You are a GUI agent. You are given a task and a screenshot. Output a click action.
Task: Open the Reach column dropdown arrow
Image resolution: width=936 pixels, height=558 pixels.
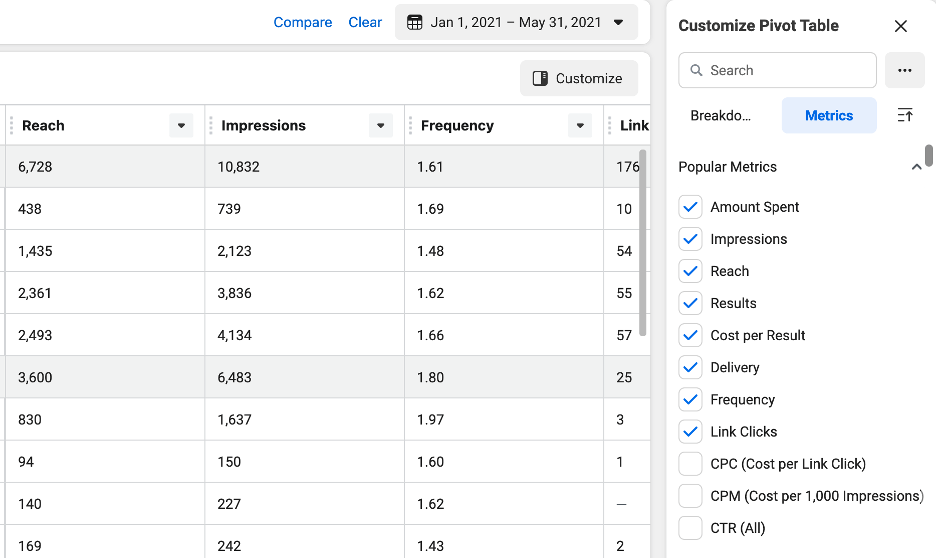(x=181, y=125)
